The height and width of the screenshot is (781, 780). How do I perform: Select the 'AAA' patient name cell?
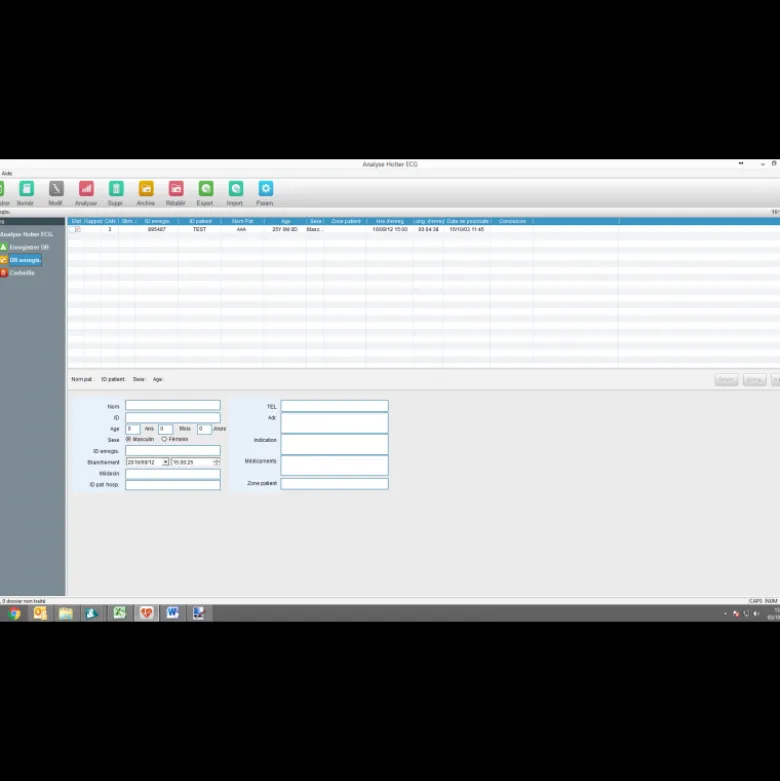242,229
